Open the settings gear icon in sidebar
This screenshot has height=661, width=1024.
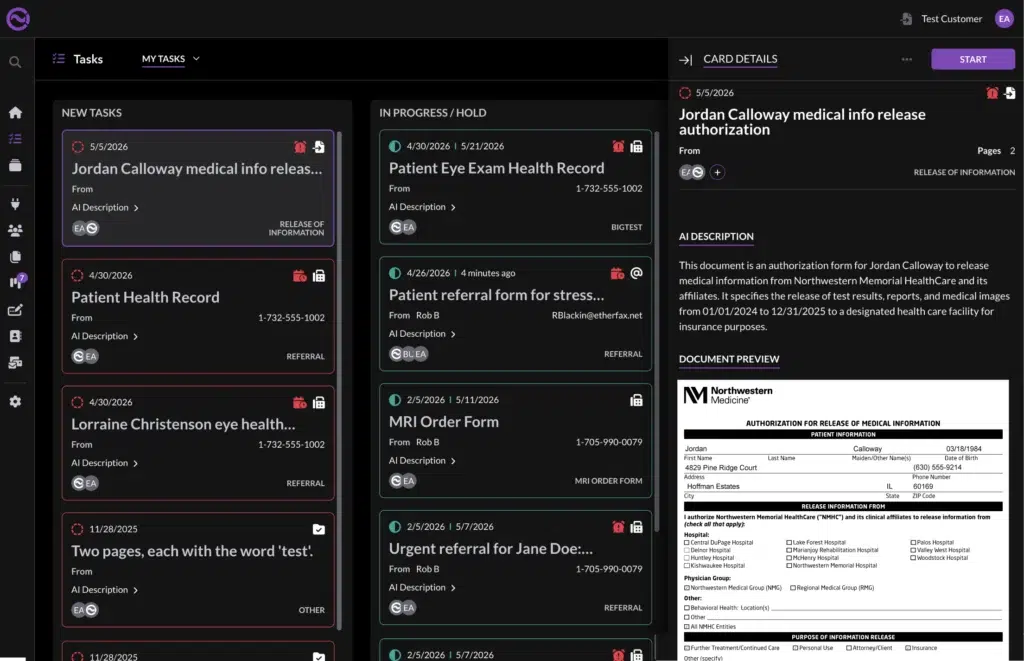point(15,402)
